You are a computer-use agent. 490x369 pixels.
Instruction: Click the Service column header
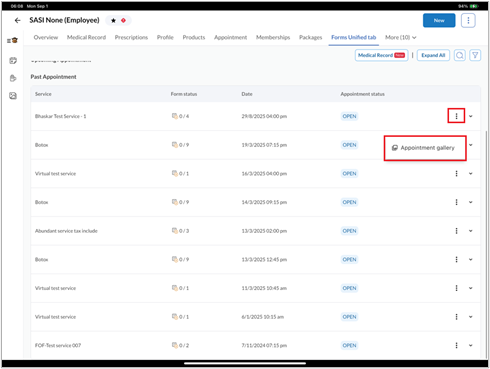click(43, 94)
